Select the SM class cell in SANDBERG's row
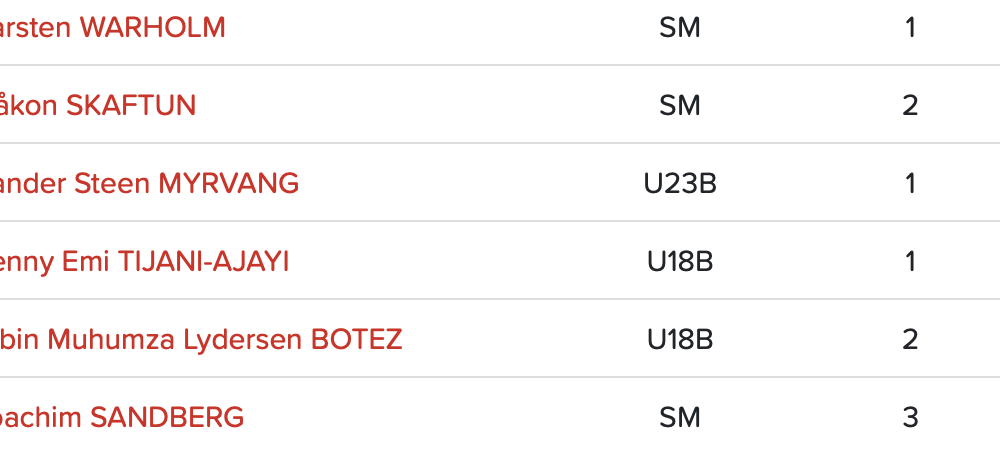 coord(680,418)
